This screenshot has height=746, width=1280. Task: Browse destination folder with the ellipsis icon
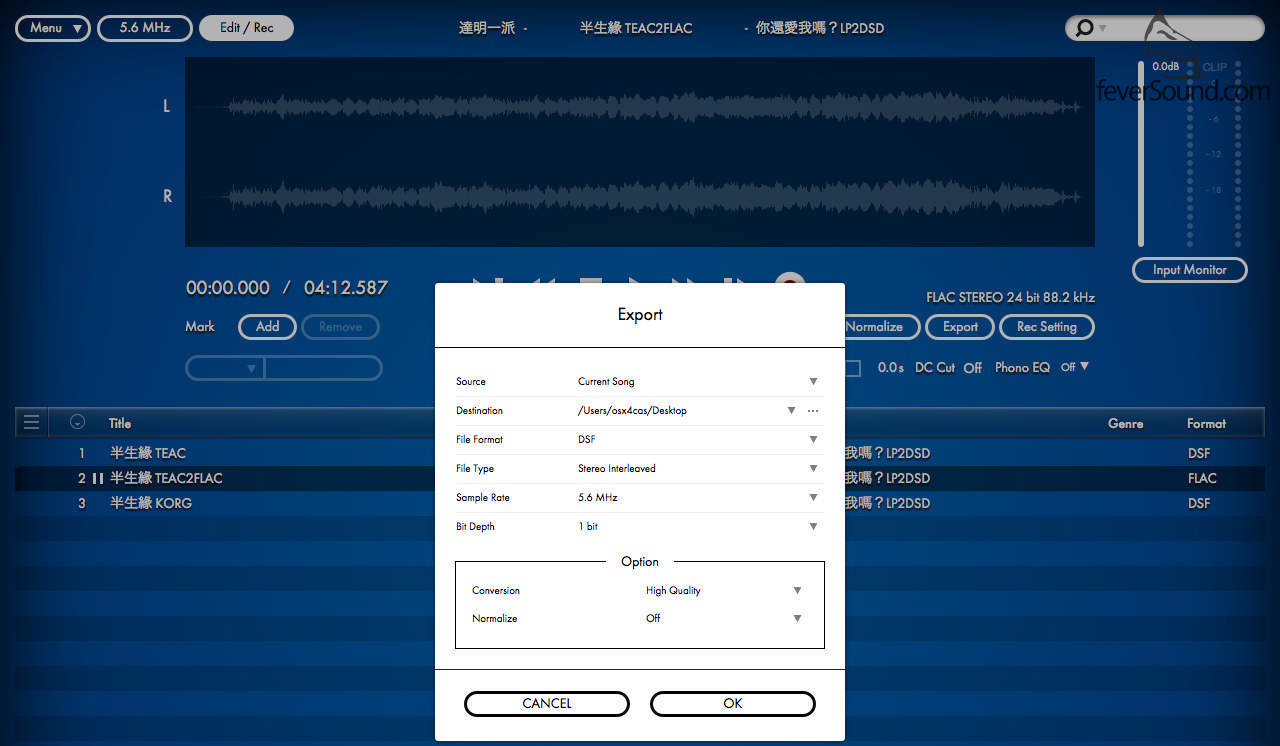pyautogui.click(x=813, y=410)
